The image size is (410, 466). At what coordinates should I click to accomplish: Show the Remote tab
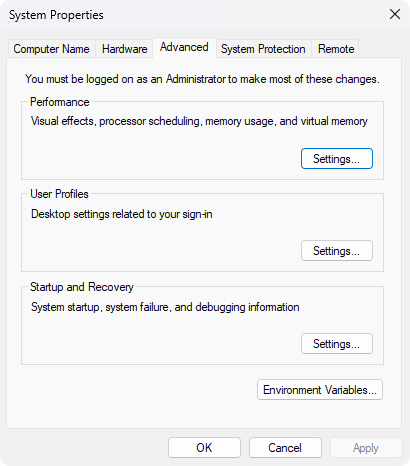pyautogui.click(x=336, y=49)
